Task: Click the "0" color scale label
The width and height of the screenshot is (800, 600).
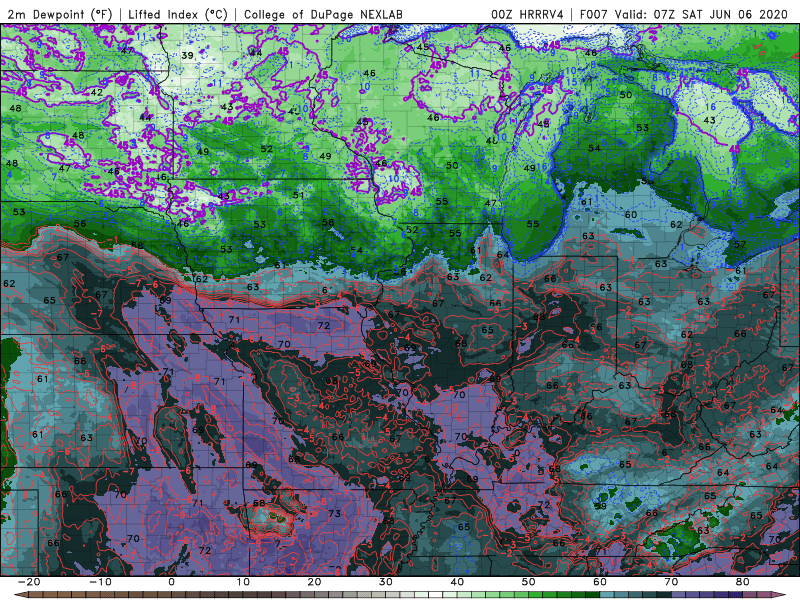Action: (171, 582)
